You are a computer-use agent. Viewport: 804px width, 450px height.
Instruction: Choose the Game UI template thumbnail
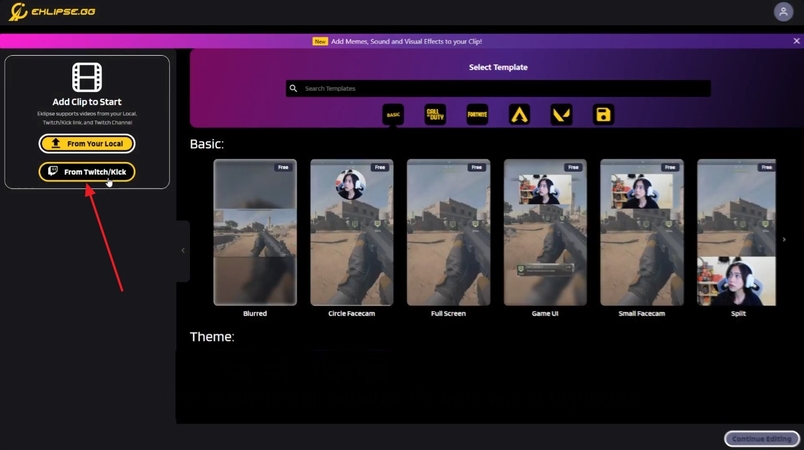click(545, 232)
